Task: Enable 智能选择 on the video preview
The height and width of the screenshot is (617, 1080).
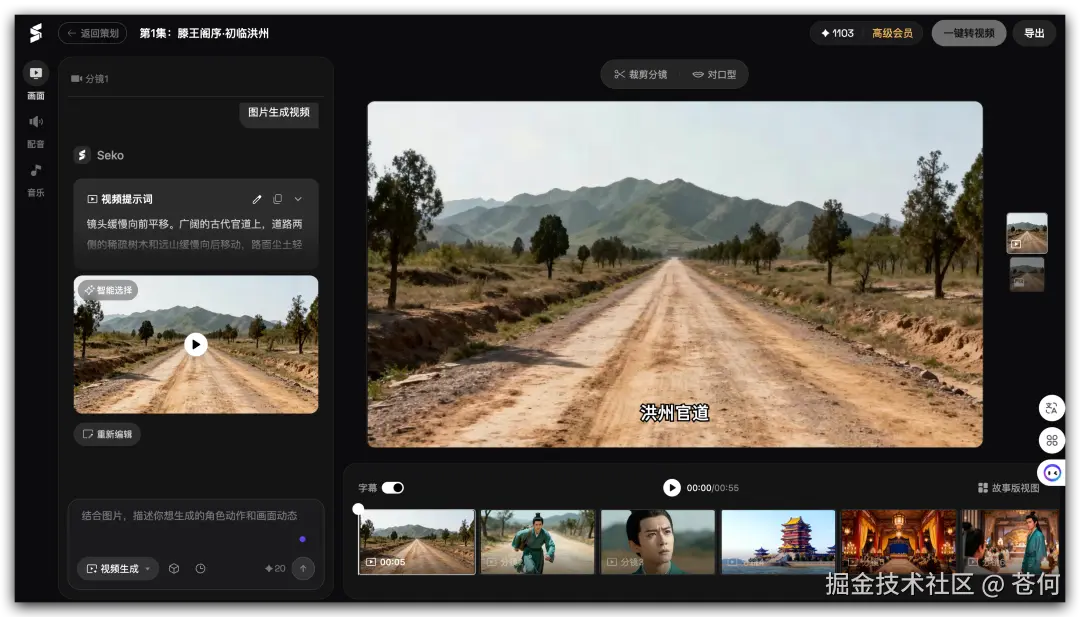Action: (108, 290)
